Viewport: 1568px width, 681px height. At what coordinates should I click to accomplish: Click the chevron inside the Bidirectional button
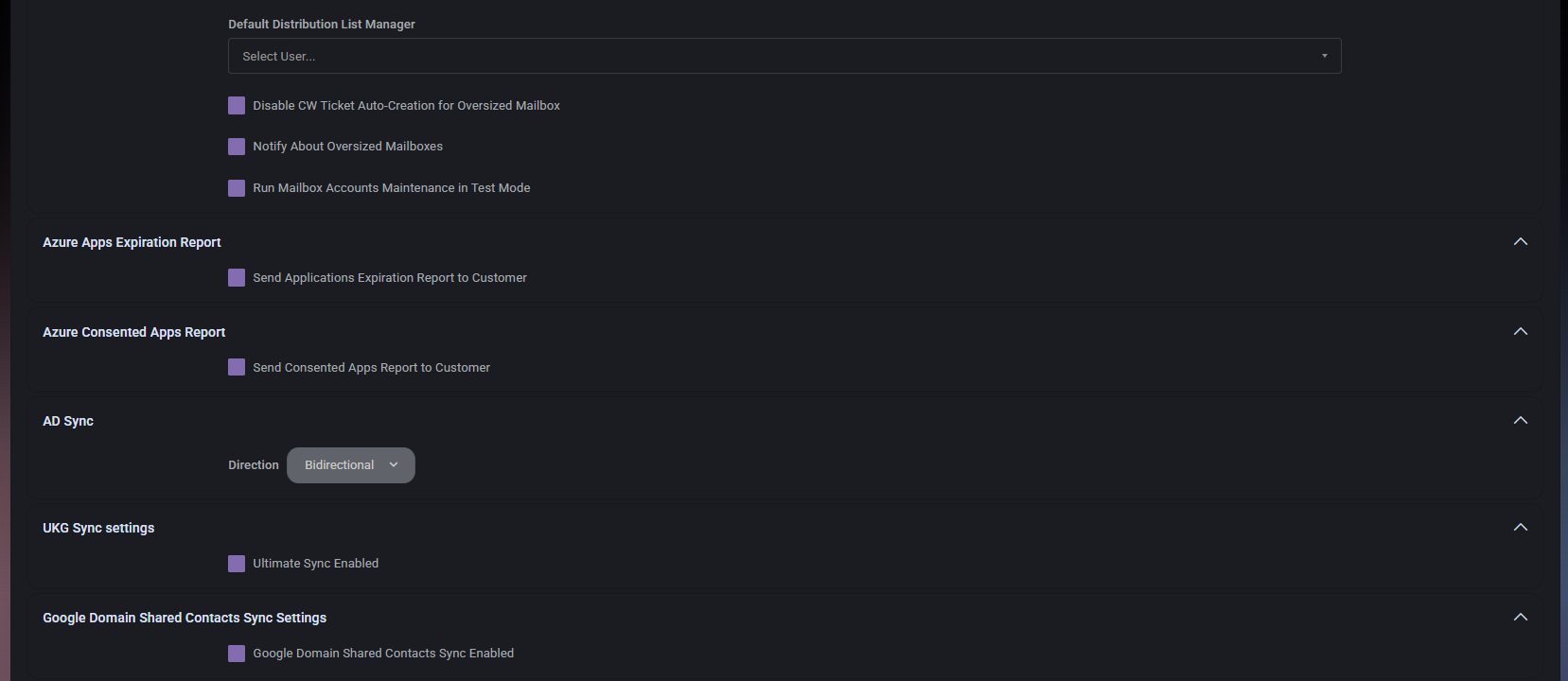394,464
